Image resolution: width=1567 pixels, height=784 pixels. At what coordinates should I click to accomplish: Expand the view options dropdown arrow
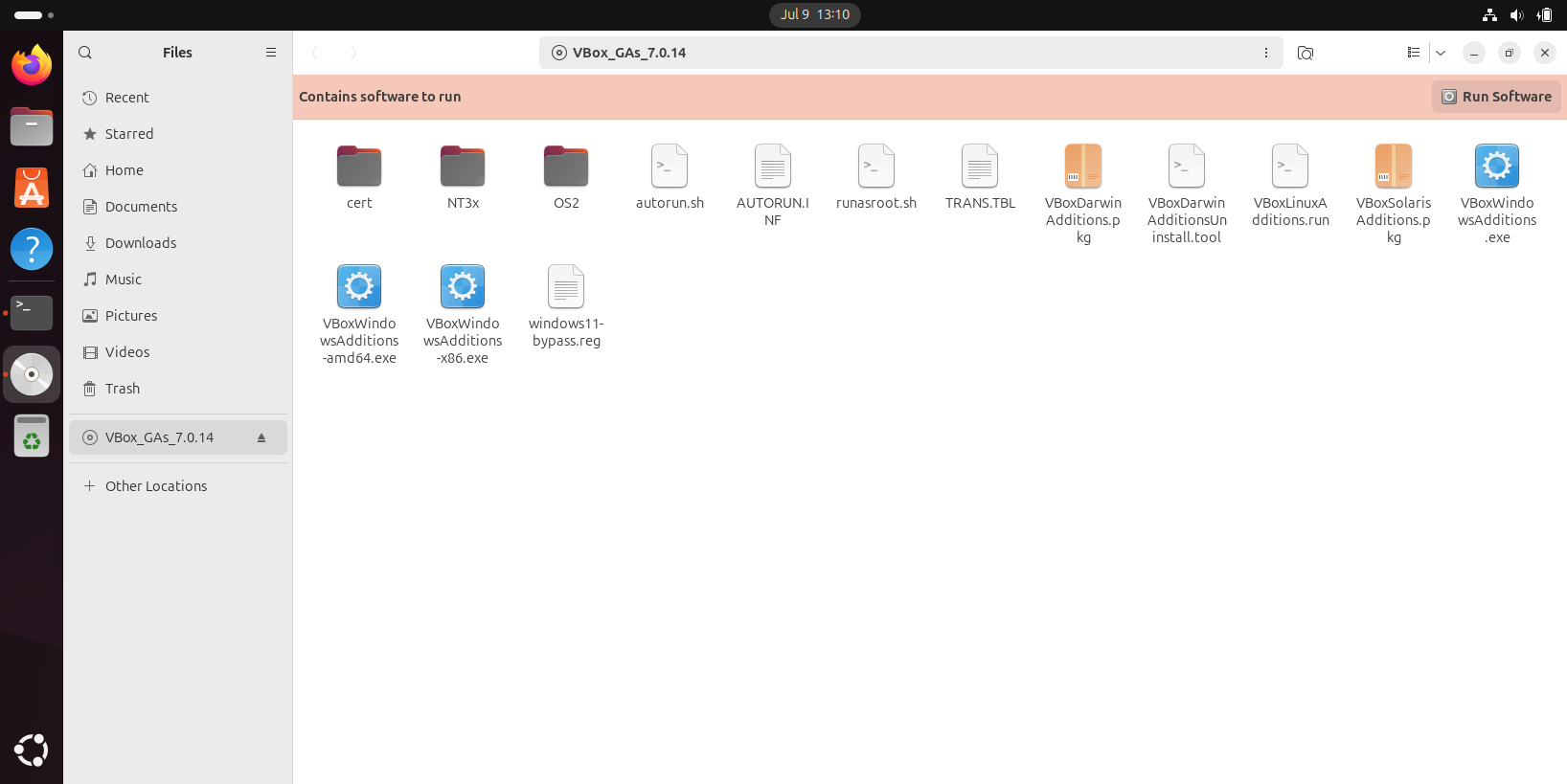tap(1441, 53)
